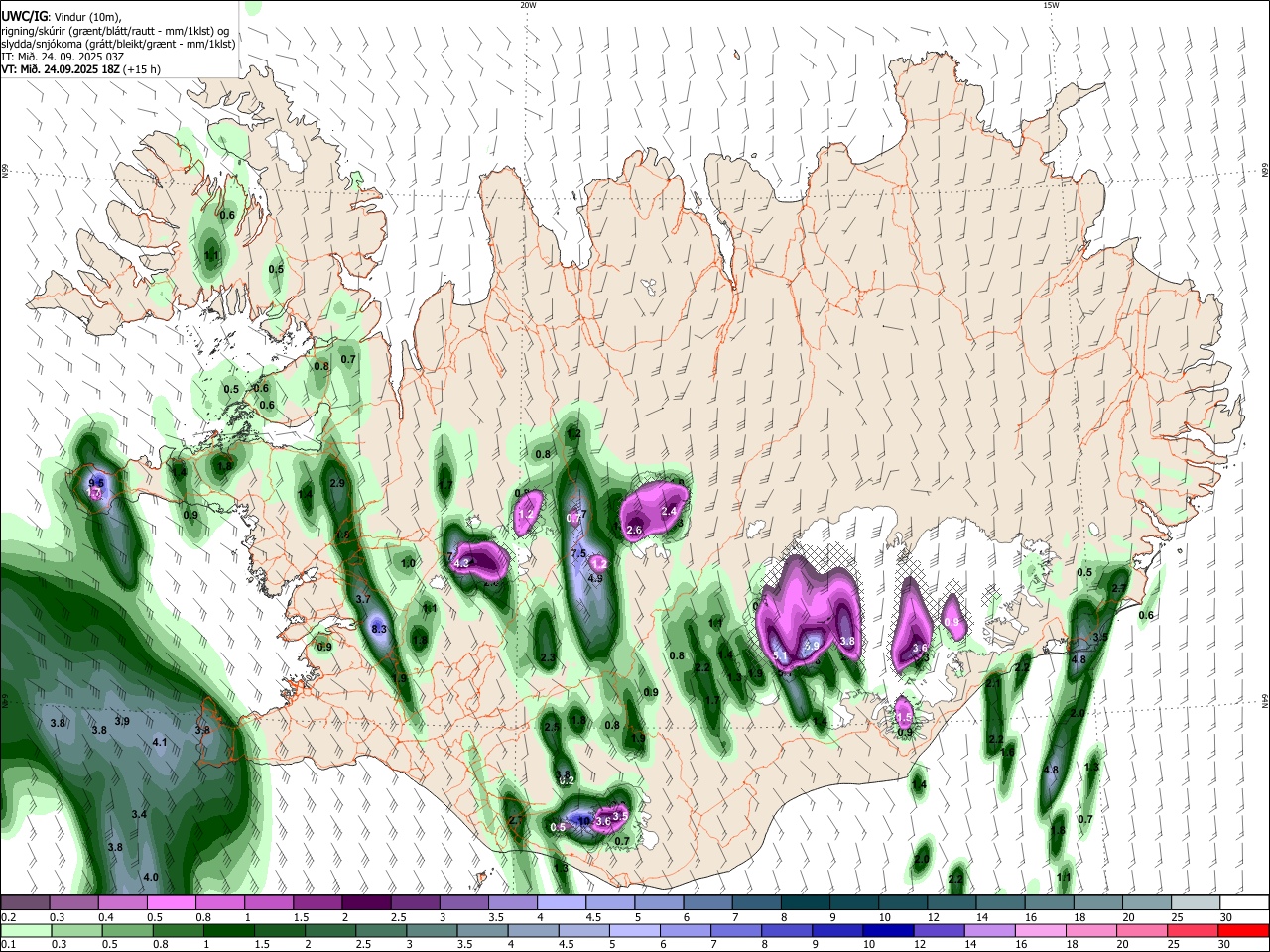Click the 3.4 value over the ocean rain area
Screen dimensions: 1270x952
[x=139, y=814]
